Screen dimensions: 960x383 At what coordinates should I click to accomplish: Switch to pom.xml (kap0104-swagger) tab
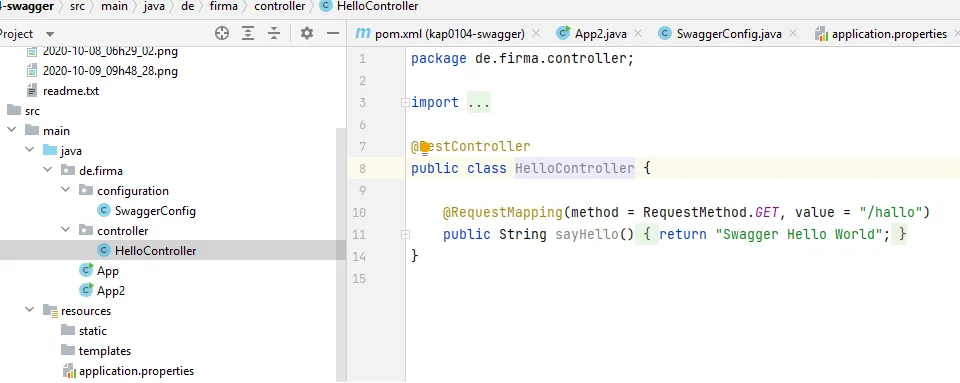coord(449,34)
